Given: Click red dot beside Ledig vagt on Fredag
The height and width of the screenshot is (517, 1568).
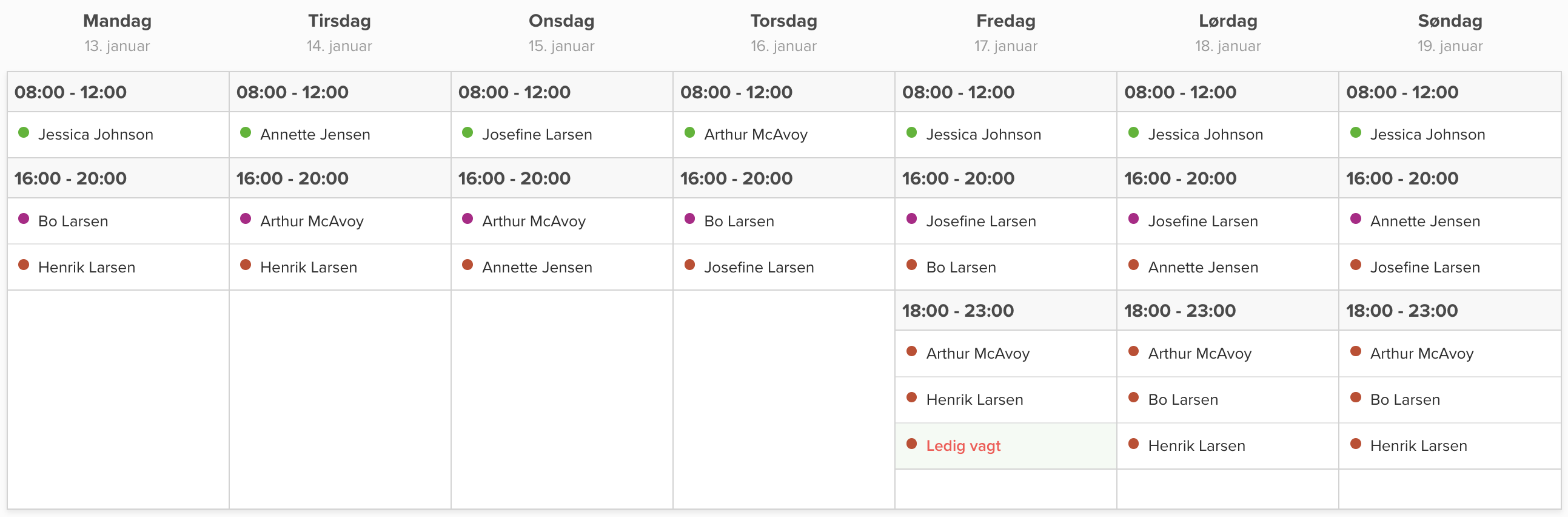Looking at the screenshot, I should point(911,444).
